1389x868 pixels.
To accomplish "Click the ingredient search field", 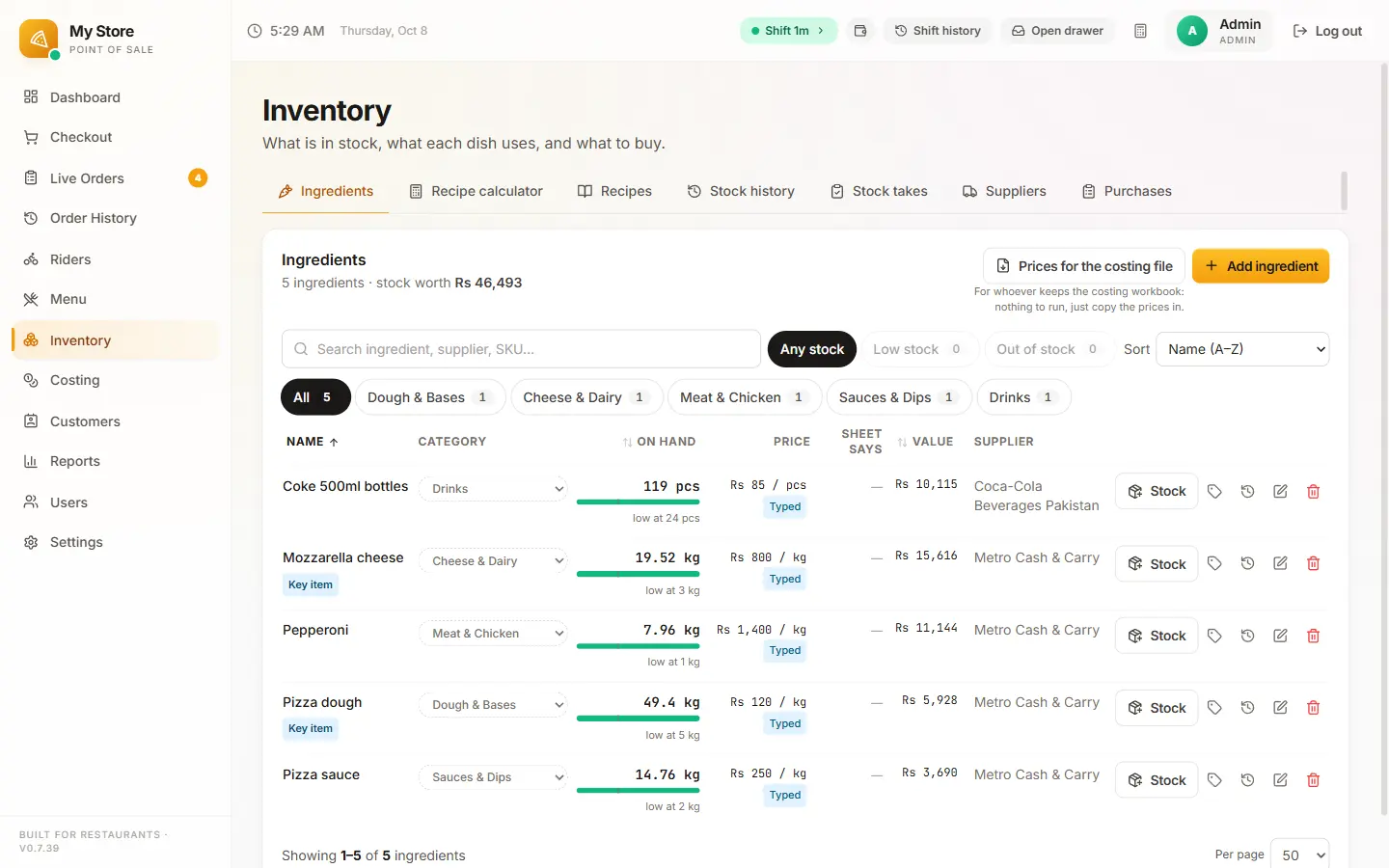I will (x=521, y=349).
